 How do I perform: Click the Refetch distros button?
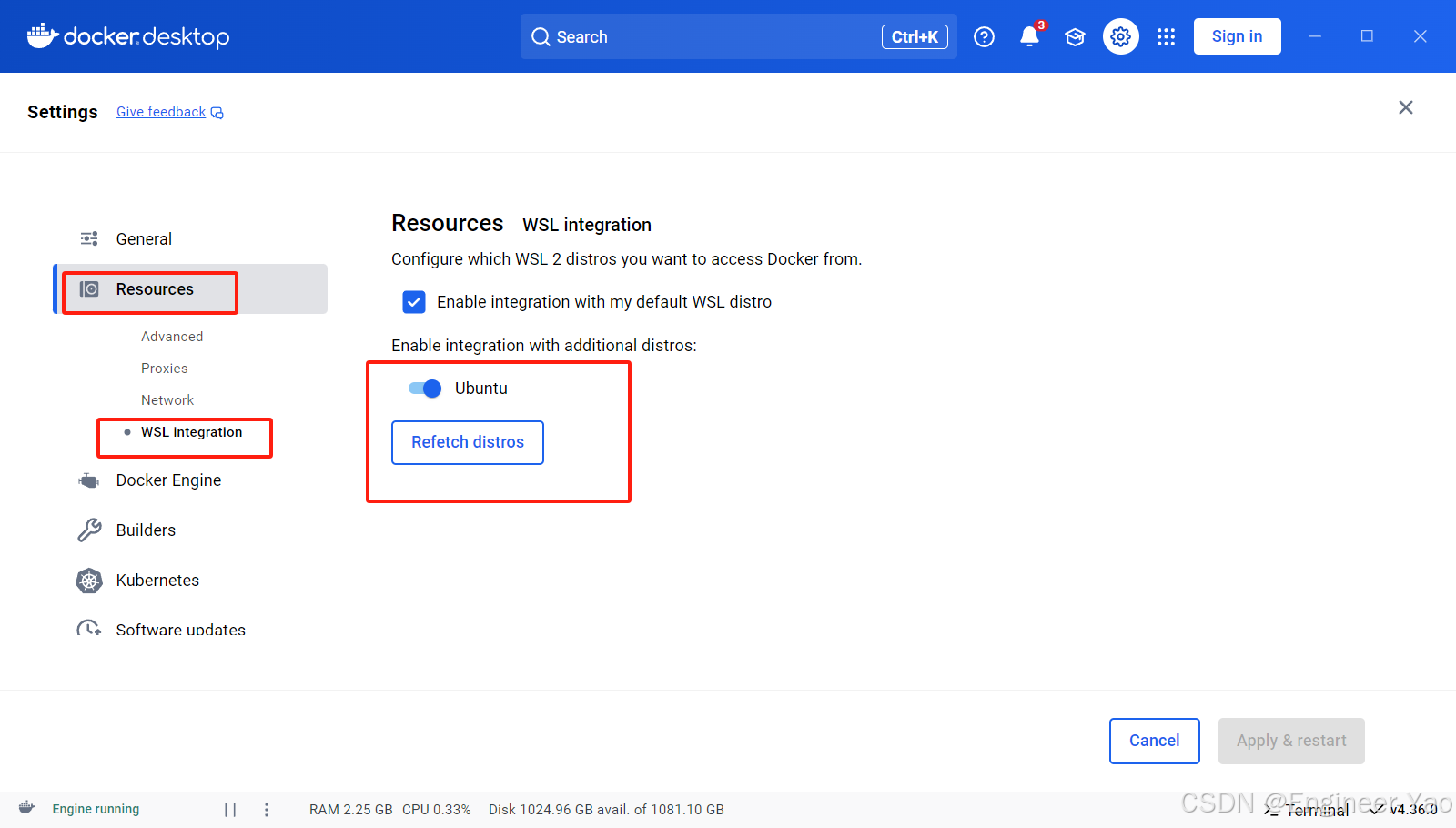click(468, 442)
